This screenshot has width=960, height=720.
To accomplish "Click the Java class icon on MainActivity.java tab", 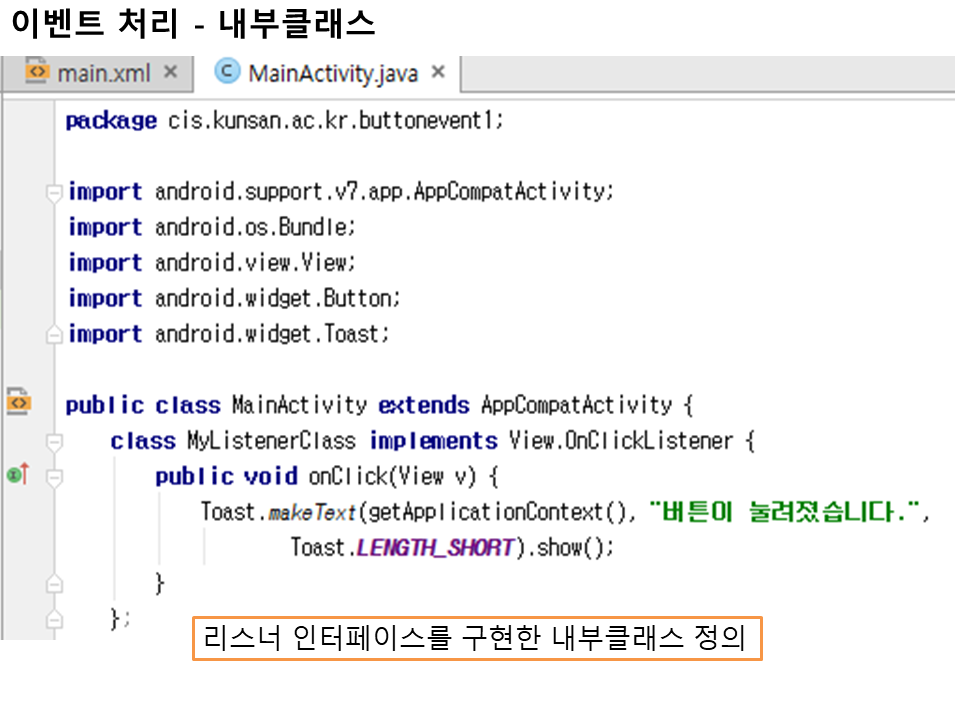I will [x=228, y=73].
